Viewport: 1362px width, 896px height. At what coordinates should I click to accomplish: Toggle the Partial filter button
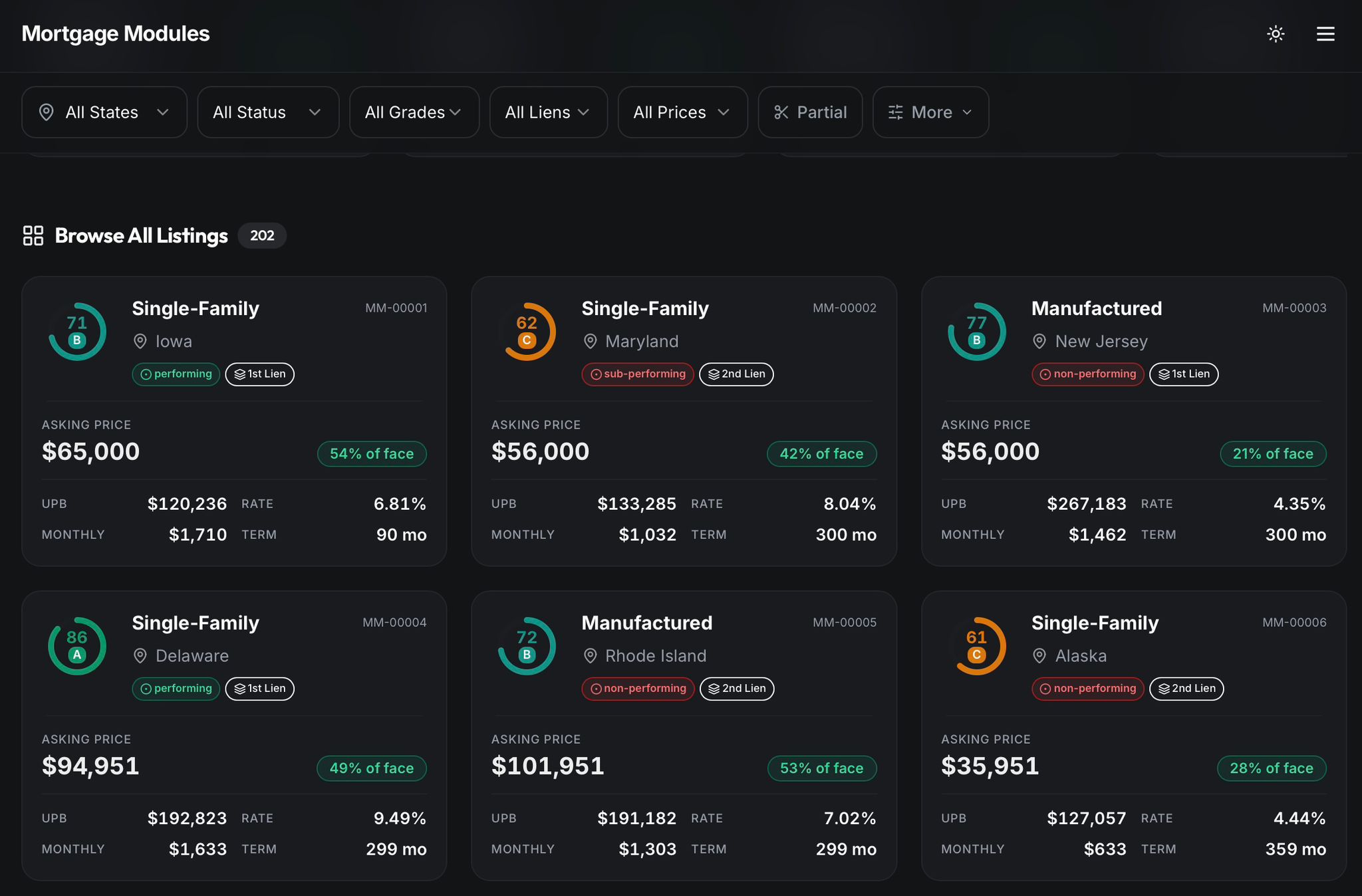point(810,112)
